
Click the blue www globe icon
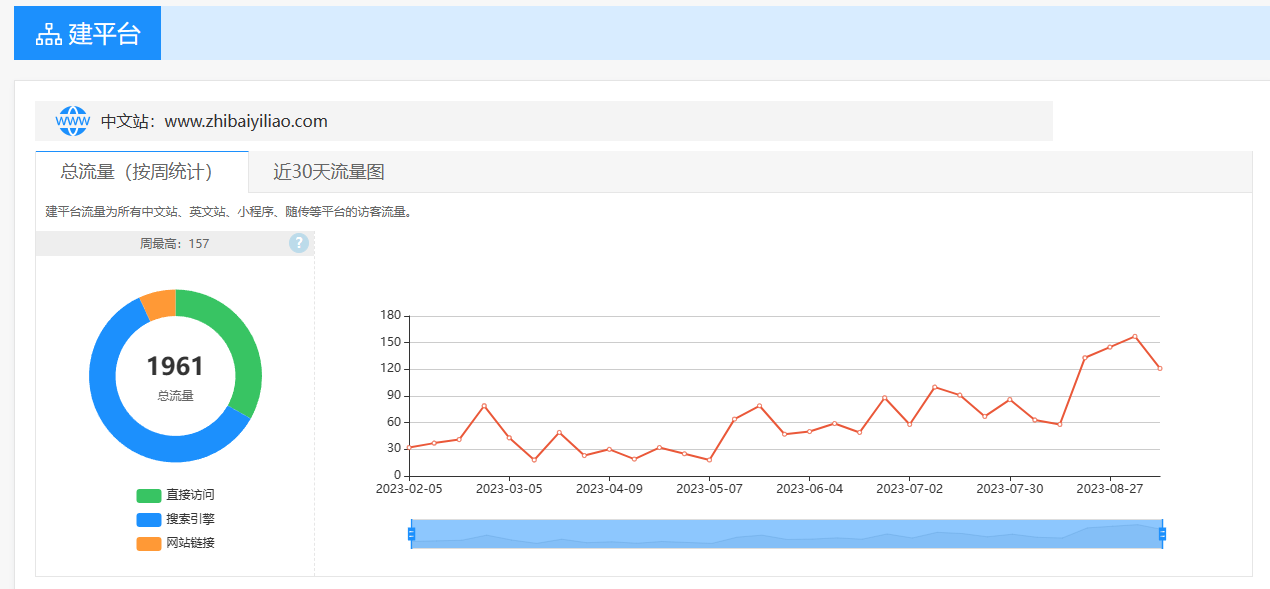[x=72, y=121]
